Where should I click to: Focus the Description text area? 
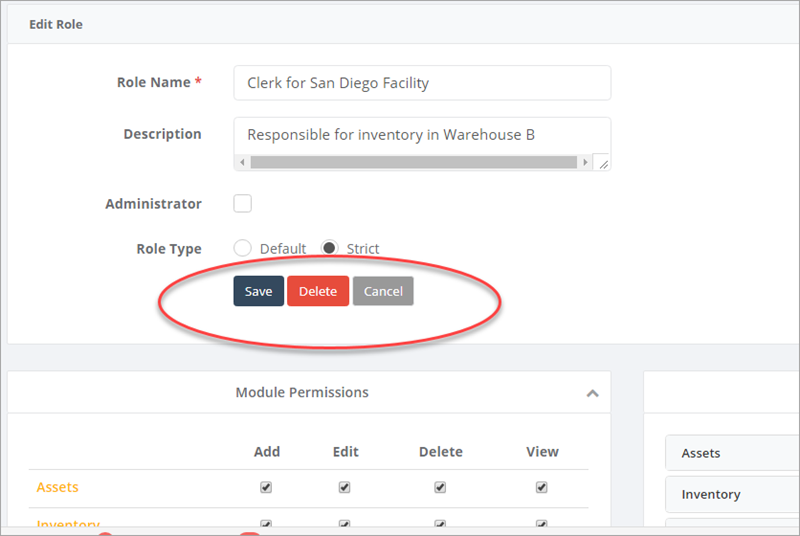421,135
